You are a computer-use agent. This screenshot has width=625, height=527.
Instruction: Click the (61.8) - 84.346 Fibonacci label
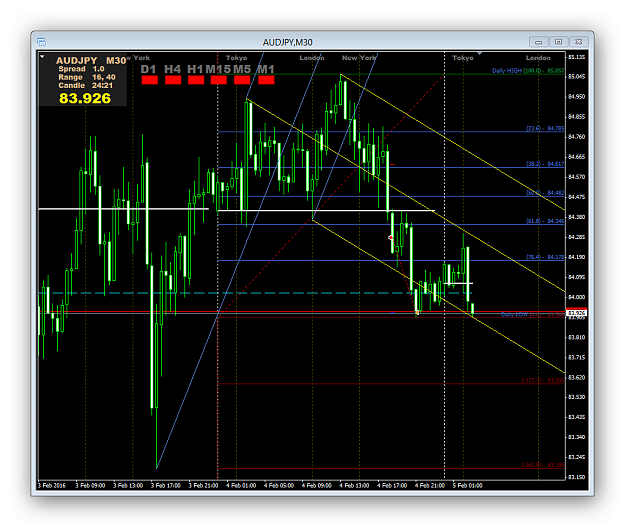pyautogui.click(x=545, y=221)
